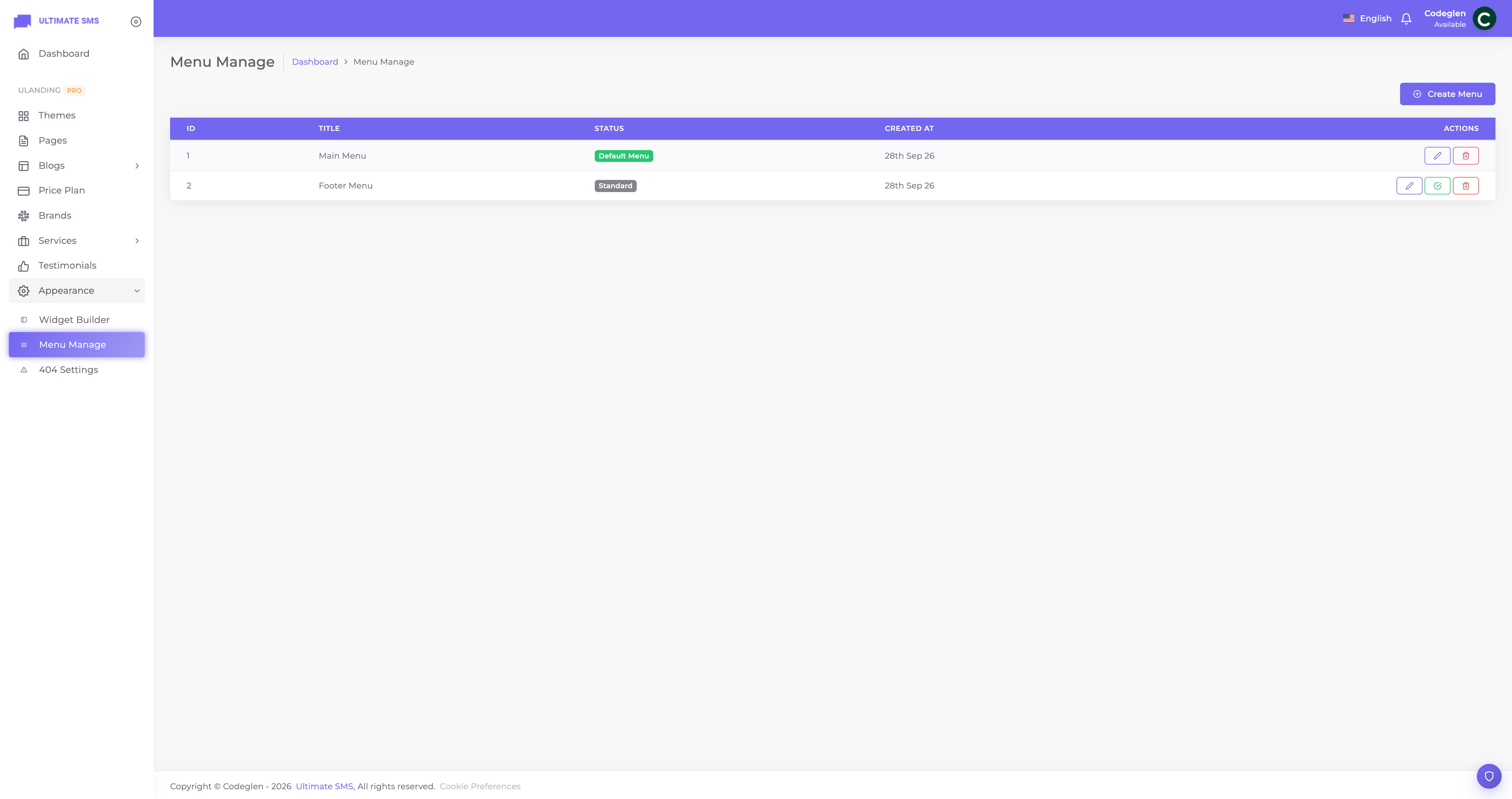Image resolution: width=1512 pixels, height=799 pixels.
Task: Set Footer Menu as default via checkmark
Action: [x=1437, y=186]
